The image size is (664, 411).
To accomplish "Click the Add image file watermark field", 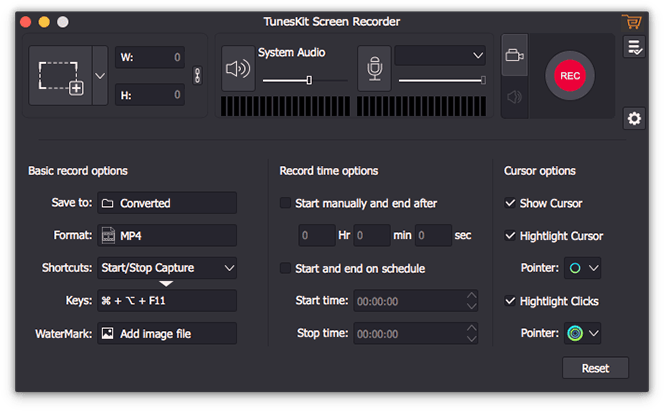I will (167, 334).
